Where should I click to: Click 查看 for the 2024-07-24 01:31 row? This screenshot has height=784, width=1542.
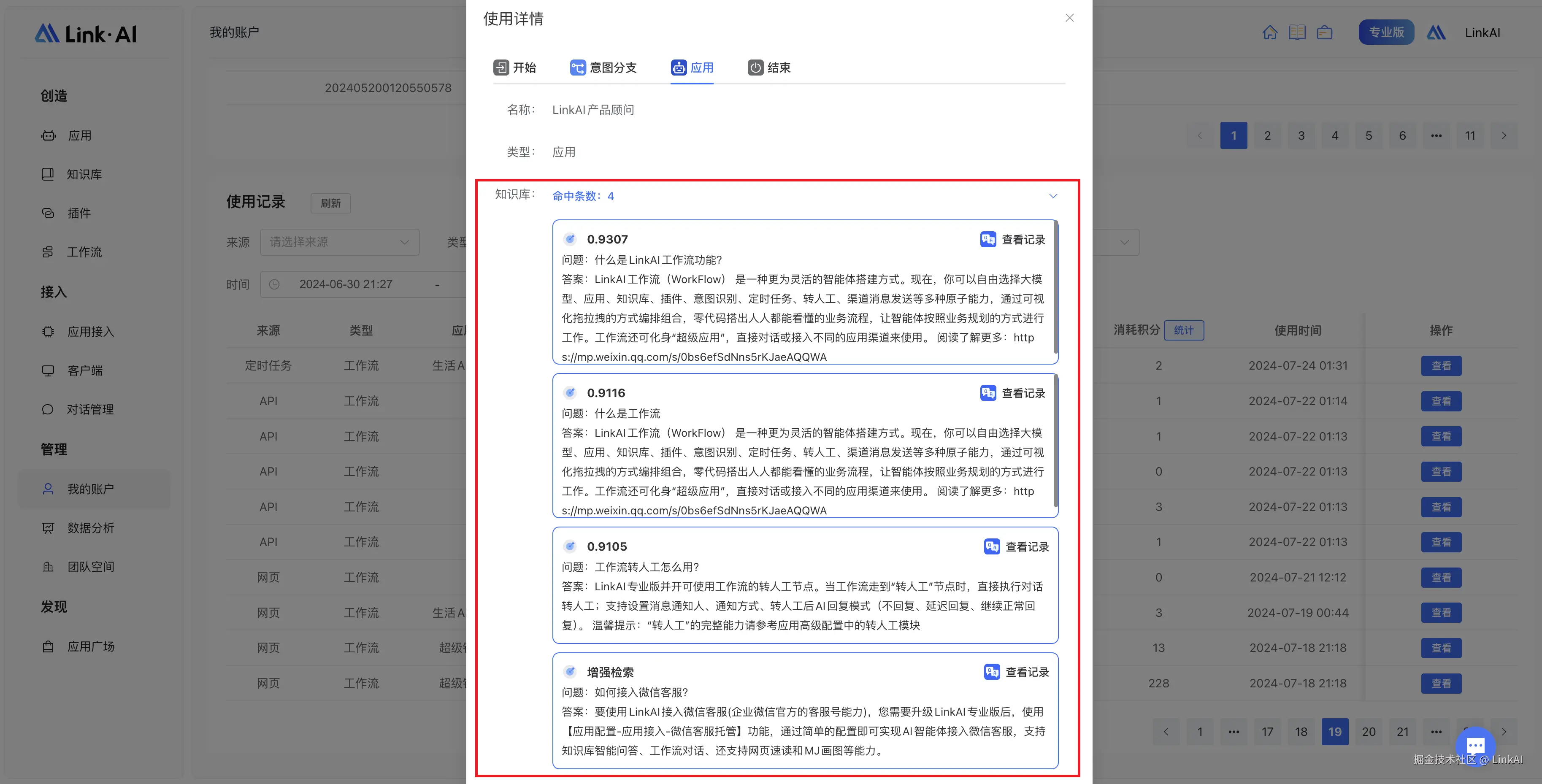pyautogui.click(x=1441, y=366)
